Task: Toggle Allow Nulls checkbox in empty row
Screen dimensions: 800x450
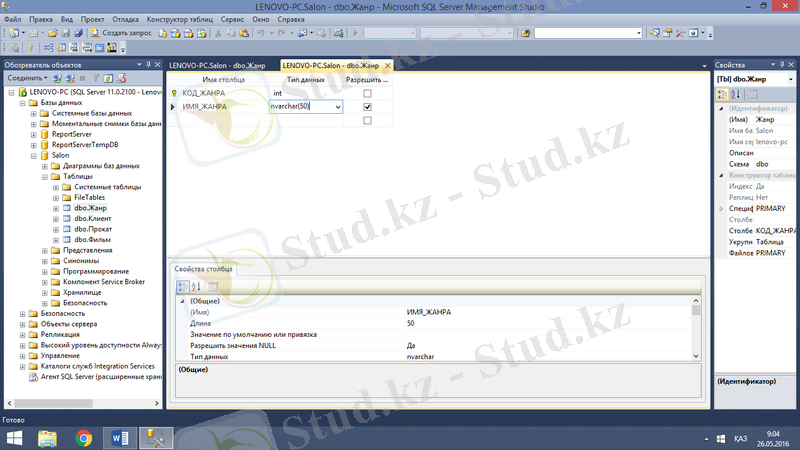Action: (x=367, y=120)
